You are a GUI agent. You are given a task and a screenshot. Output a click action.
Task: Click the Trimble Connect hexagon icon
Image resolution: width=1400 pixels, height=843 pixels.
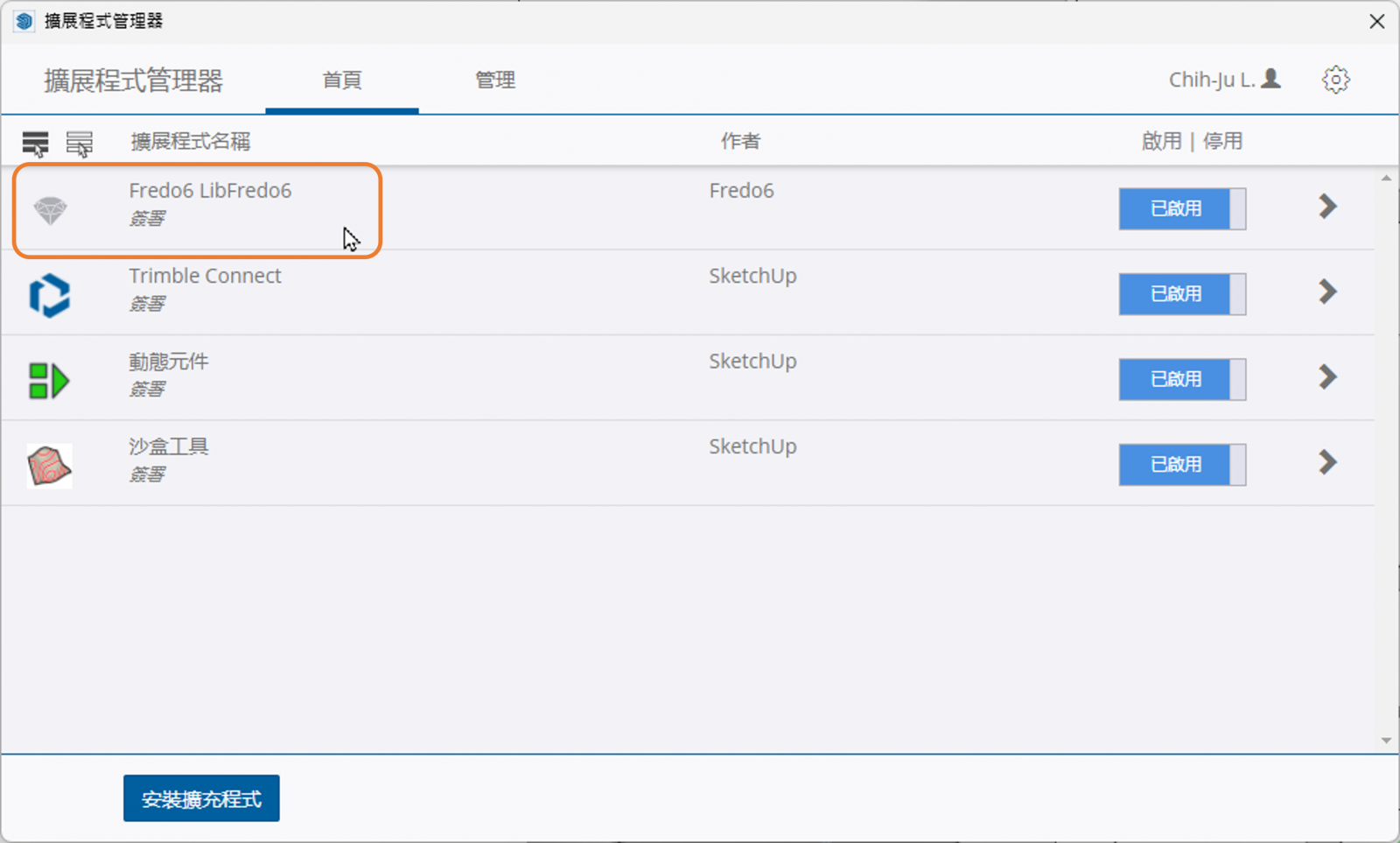coord(49,295)
